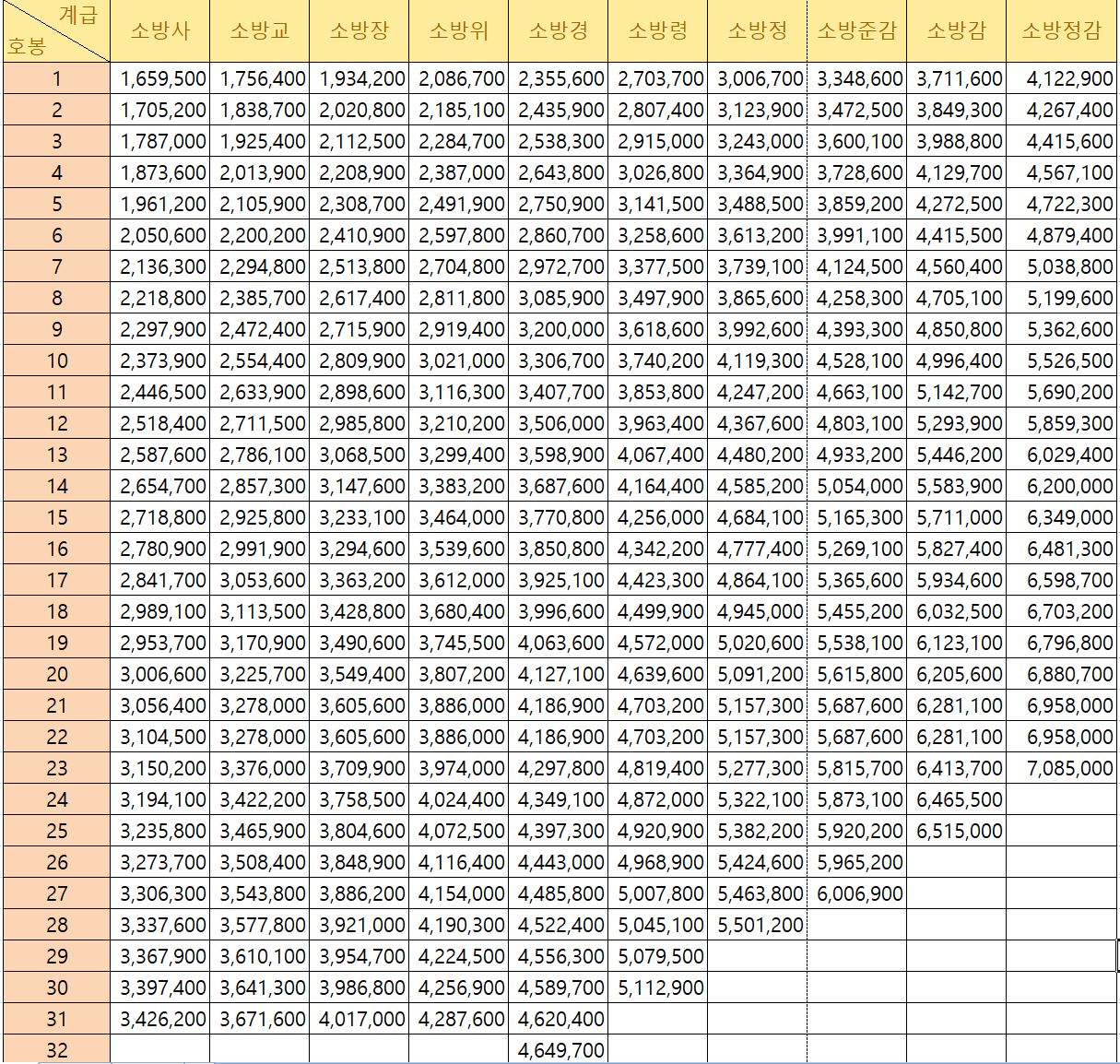Image resolution: width=1120 pixels, height=1064 pixels.
Task: Click the cell with value 5,112,900
Action: [658, 987]
